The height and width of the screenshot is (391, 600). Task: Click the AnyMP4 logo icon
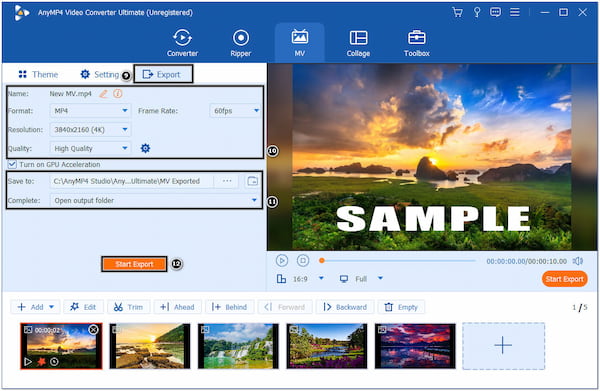coord(21,13)
